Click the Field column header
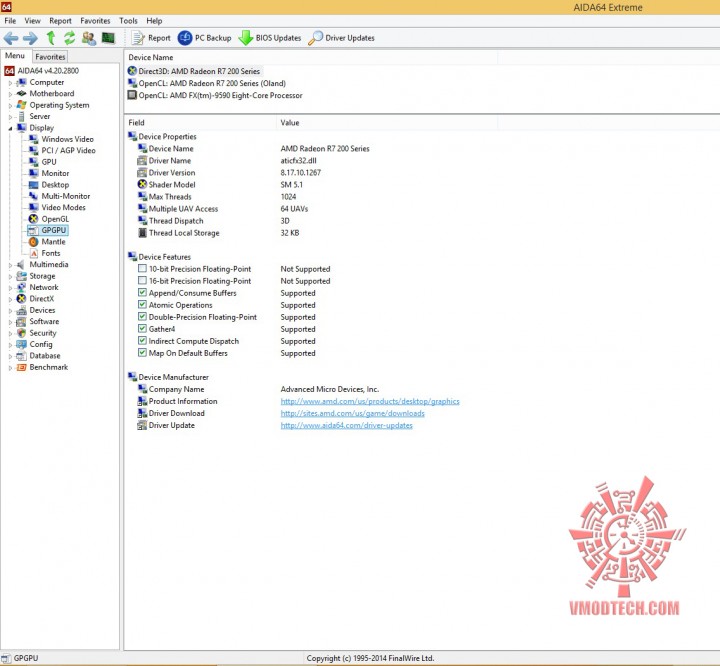 [x=201, y=123]
